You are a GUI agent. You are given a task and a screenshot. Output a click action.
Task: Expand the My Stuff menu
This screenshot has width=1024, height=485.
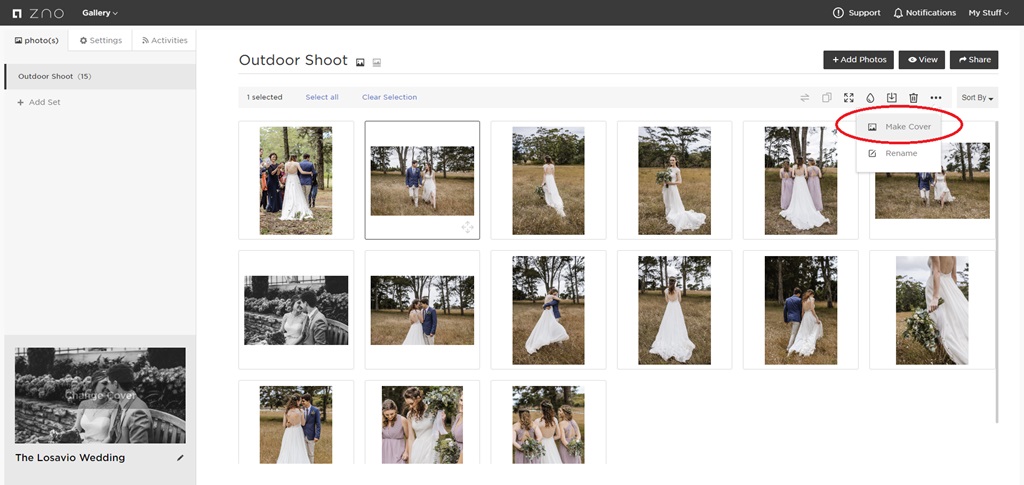pos(988,13)
